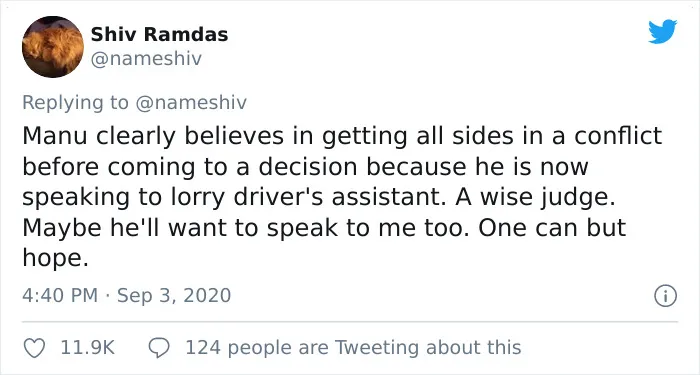View the 11.9K likes count
The width and height of the screenshot is (700, 375).
click(88, 348)
